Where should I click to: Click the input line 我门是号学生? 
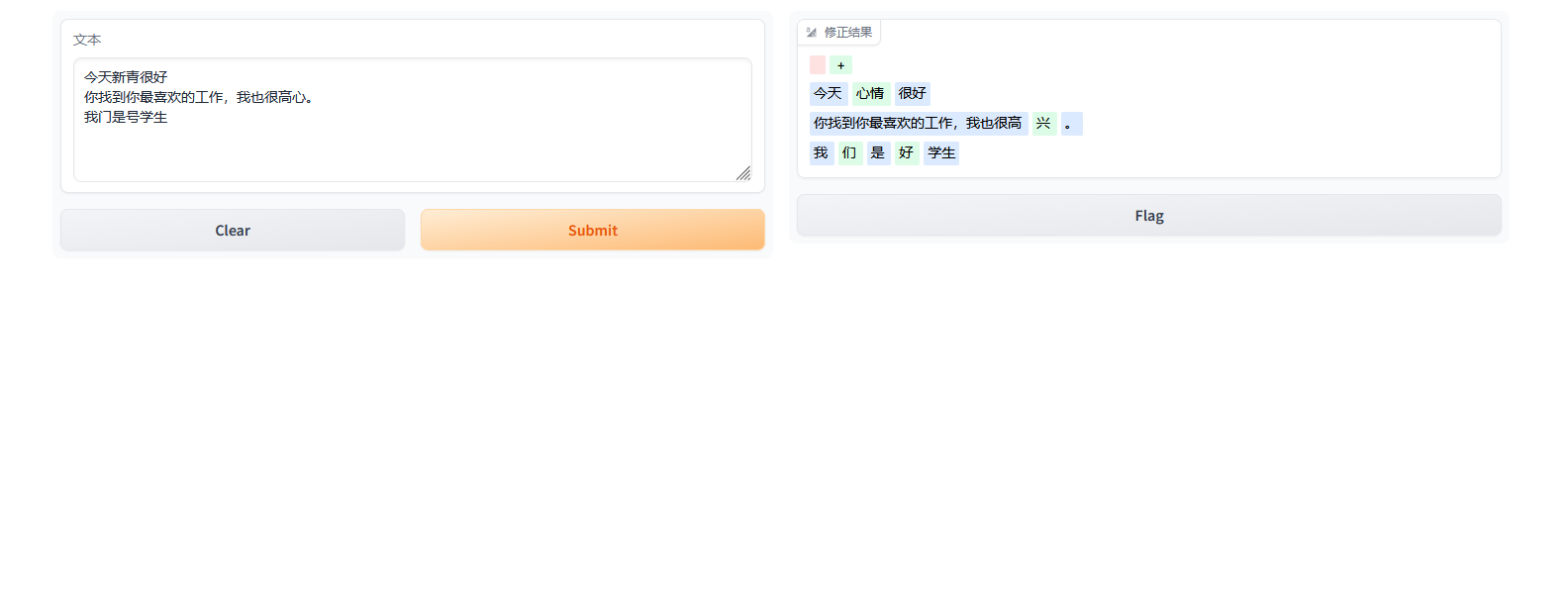126,117
